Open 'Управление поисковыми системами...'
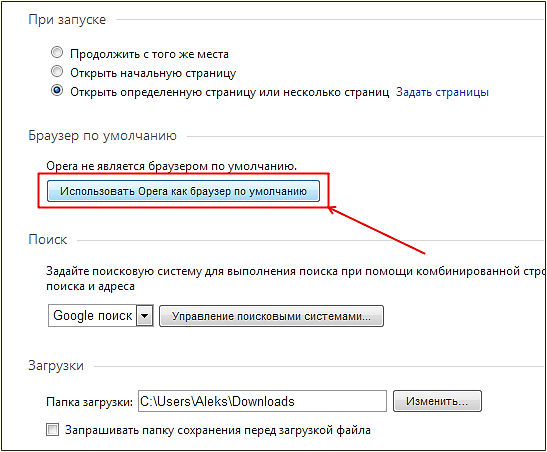The image size is (547, 452). (271, 316)
